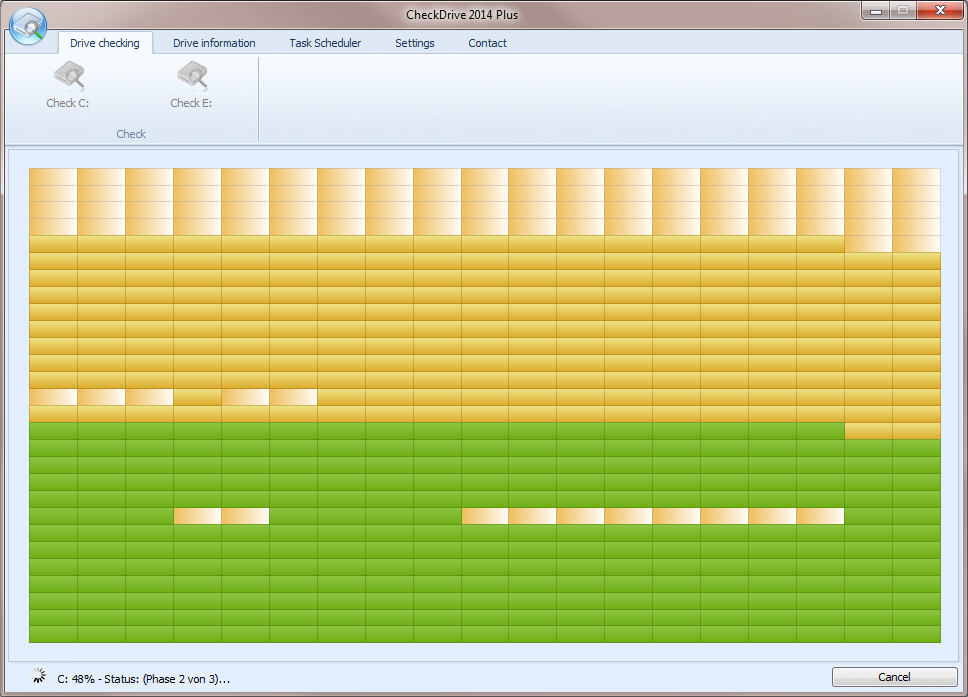This screenshot has width=968, height=697.
Task: Click the 'Check' ribbon group caption
Action: coord(131,134)
